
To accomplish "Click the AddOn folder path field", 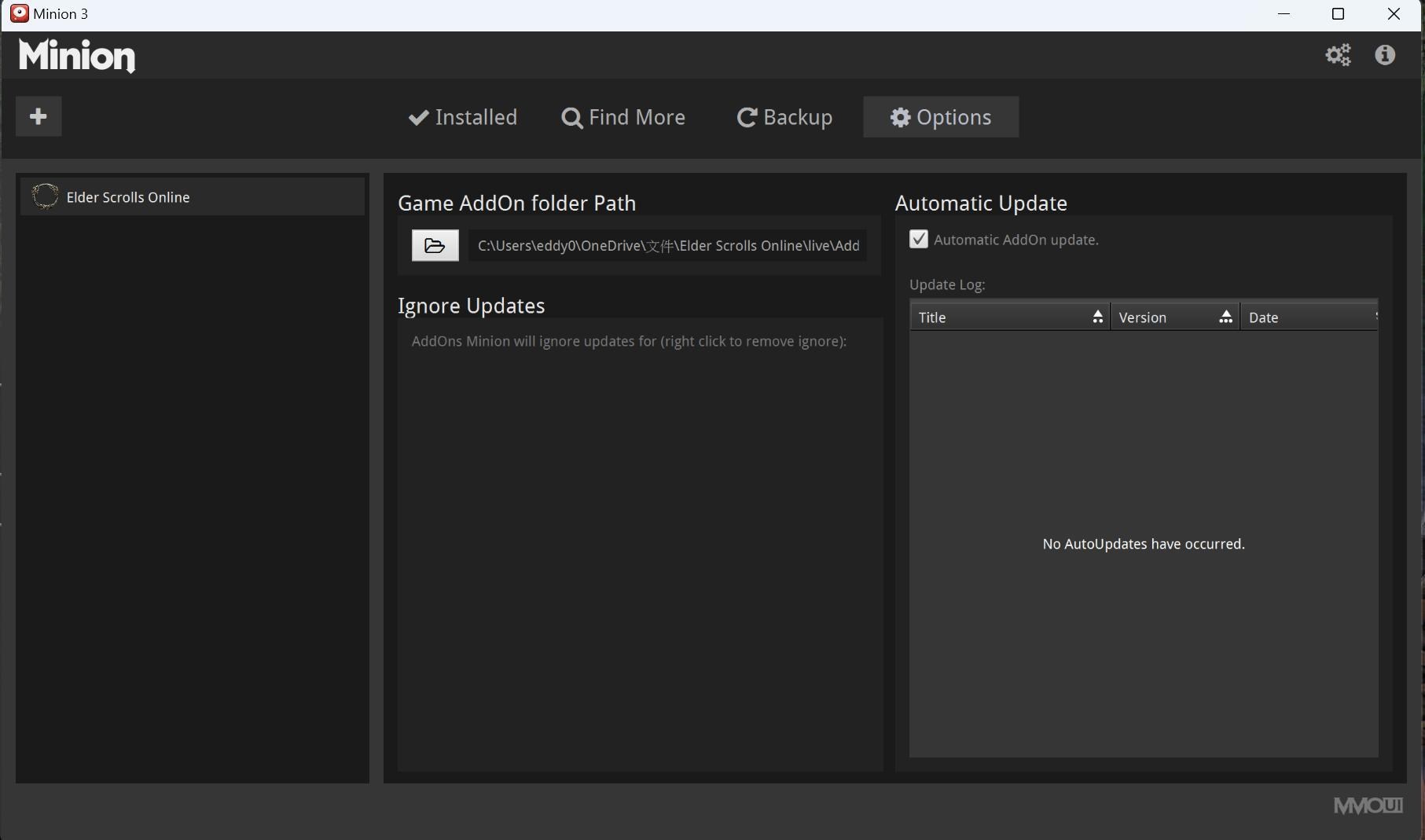I will tap(668, 246).
